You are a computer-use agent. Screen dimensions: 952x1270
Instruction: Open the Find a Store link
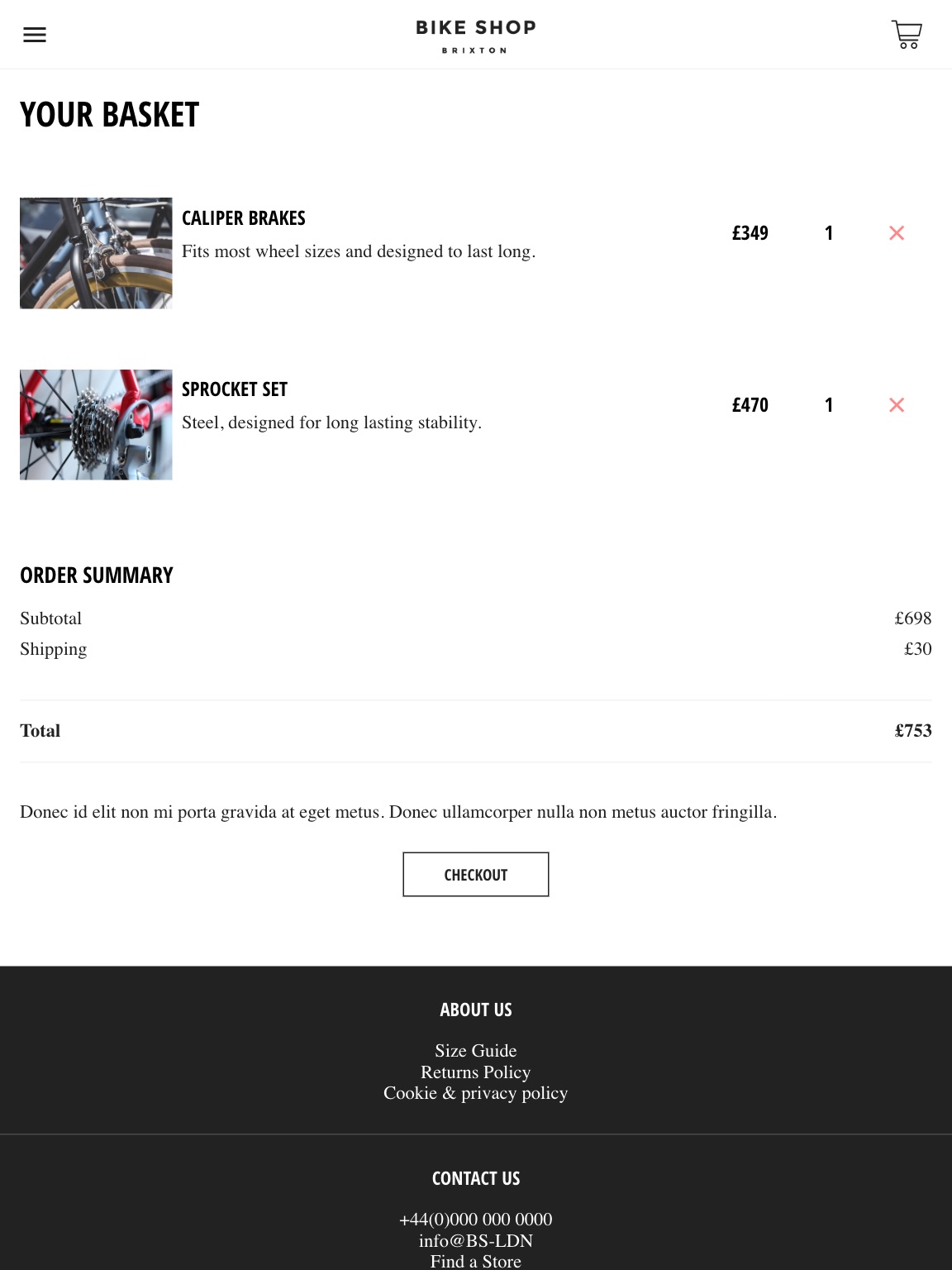click(476, 1262)
